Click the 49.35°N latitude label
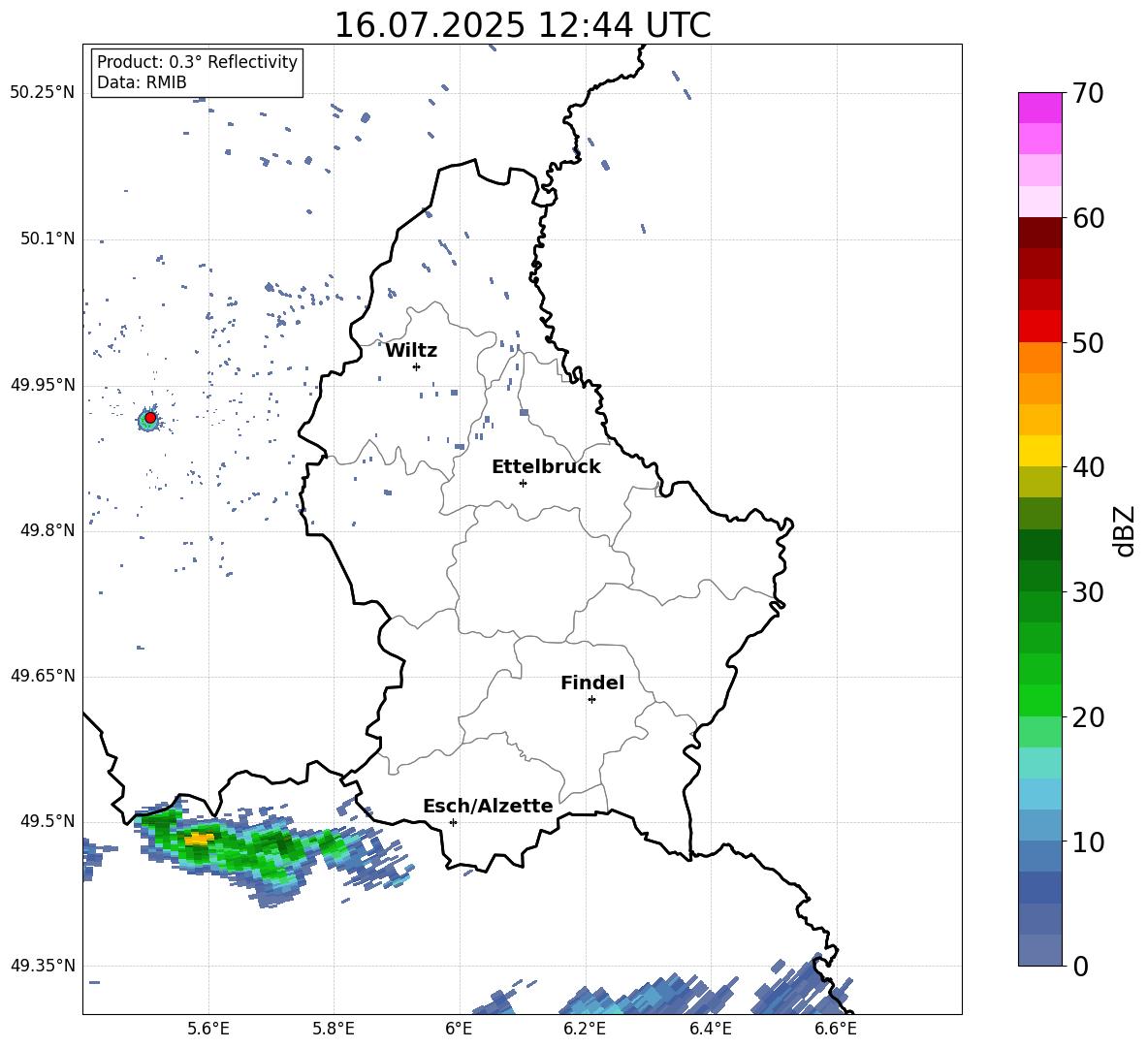This screenshot has height=1048, width=1148. coord(43,966)
